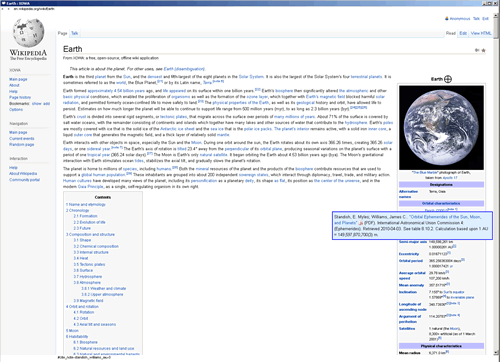
Task: Open the About link in XOWA section
Action: pyautogui.click(x=14, y=85)
